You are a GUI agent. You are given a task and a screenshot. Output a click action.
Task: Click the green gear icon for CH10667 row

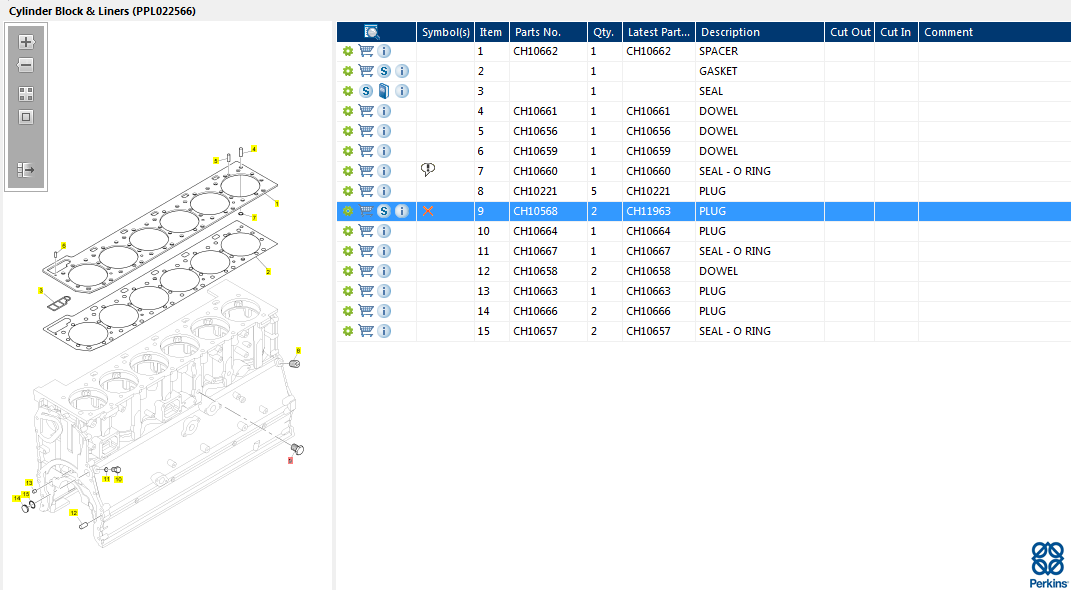click(x=348, y=251)
